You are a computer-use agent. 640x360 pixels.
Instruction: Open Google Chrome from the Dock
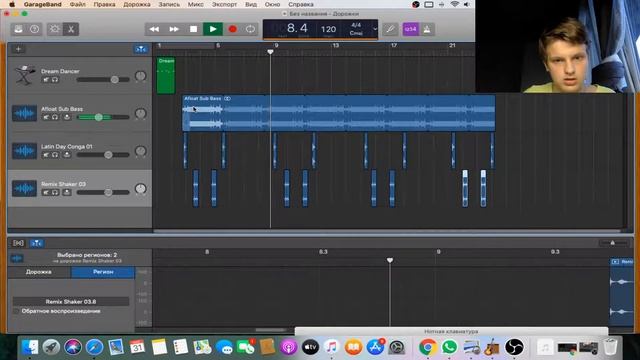click(x=427, y=347)
